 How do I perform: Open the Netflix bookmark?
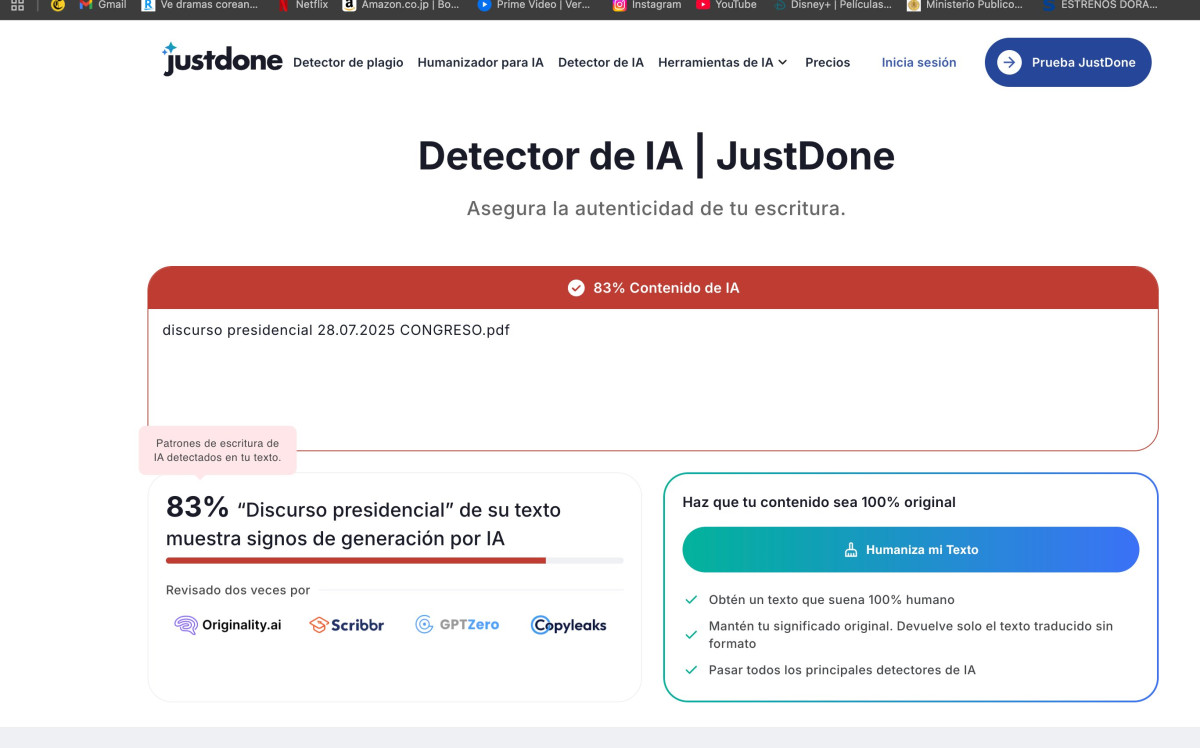click(303, 5)
